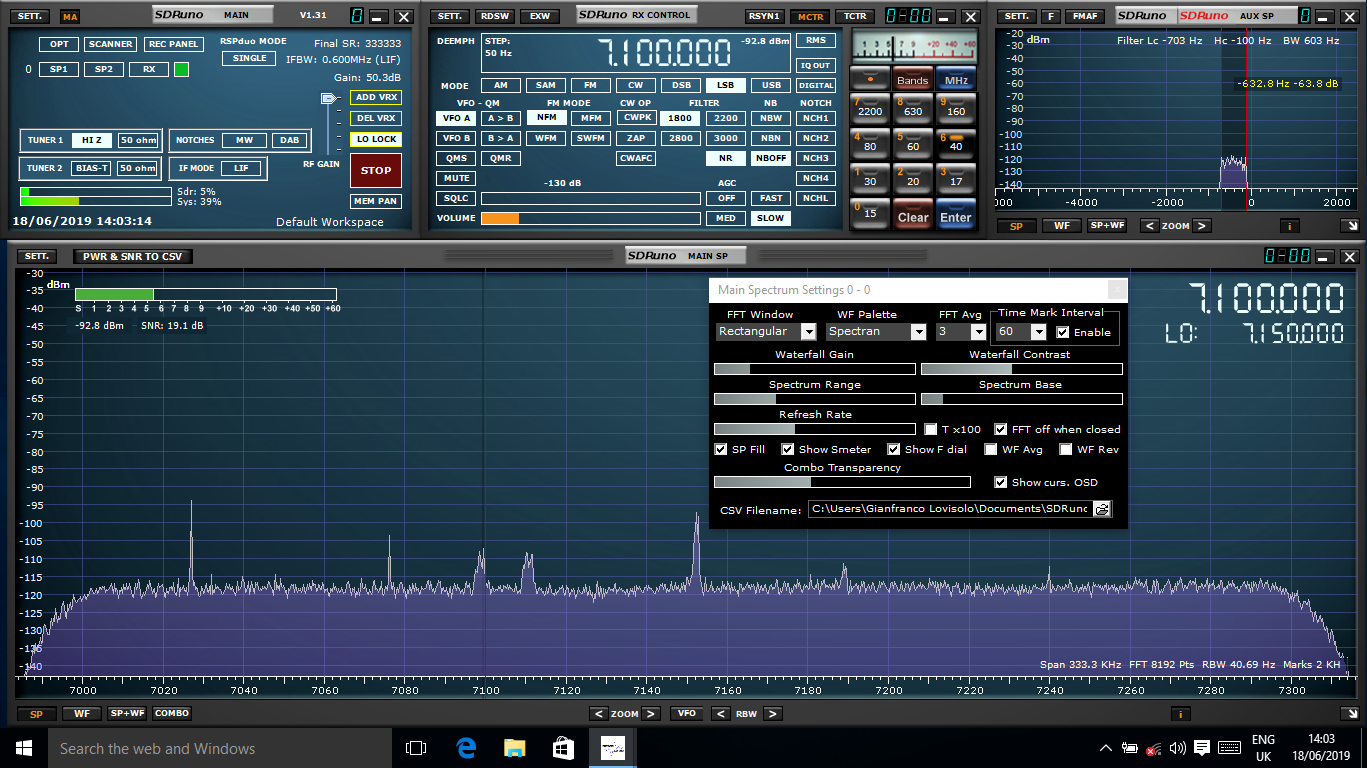Image resolution: width=1367 pixels, height=768 pixels.
Task: Click the Windows search box
Action: point(219,748)
